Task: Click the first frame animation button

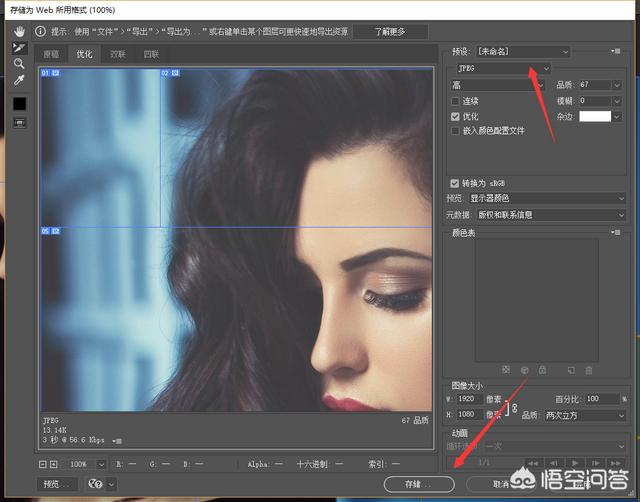Action: pos(533,463)
